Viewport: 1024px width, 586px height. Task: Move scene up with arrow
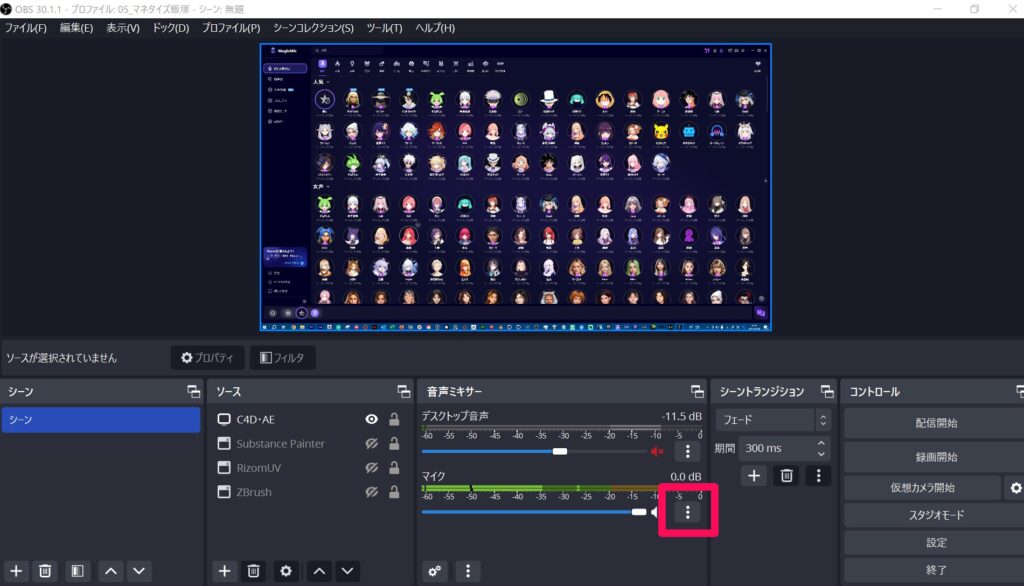point(111,571)
